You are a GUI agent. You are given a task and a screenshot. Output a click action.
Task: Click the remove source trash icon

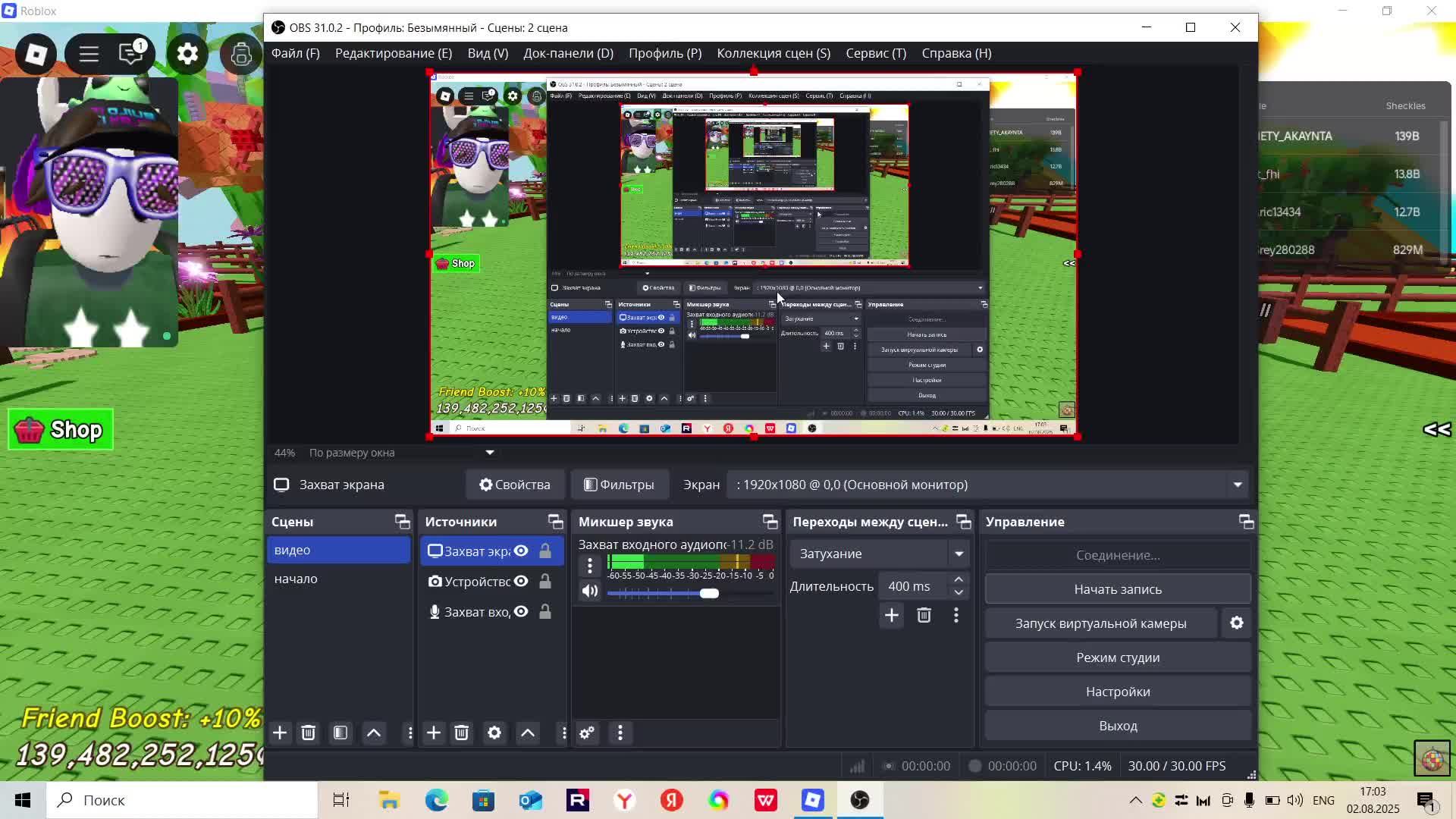[461, 733]
